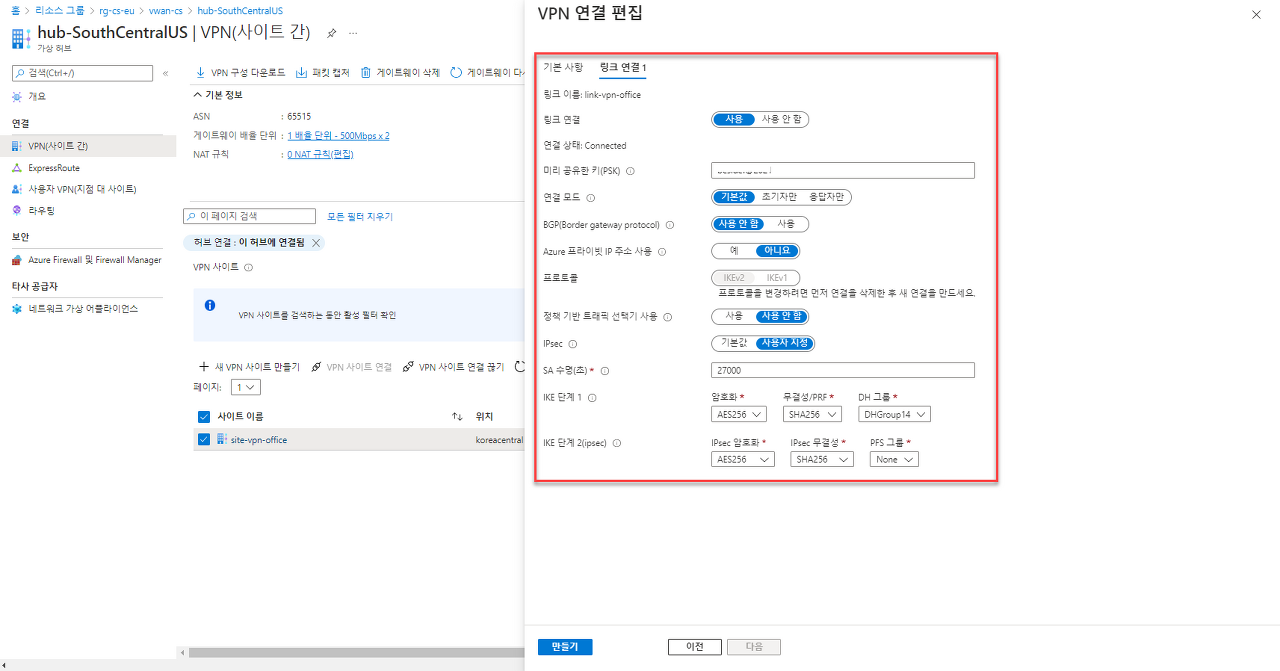
Task: Remove the 허브 연결 filter chip with X
Action: (316, 243)
